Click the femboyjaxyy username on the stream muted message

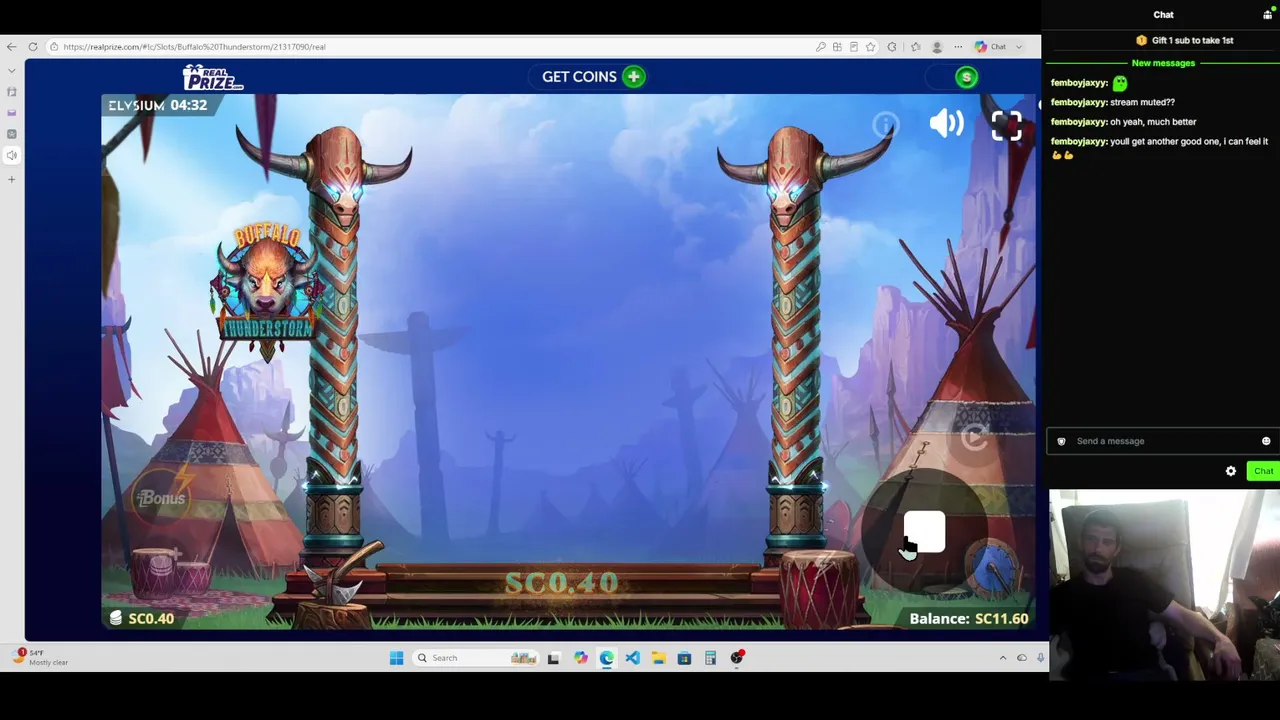[1079, 102]
